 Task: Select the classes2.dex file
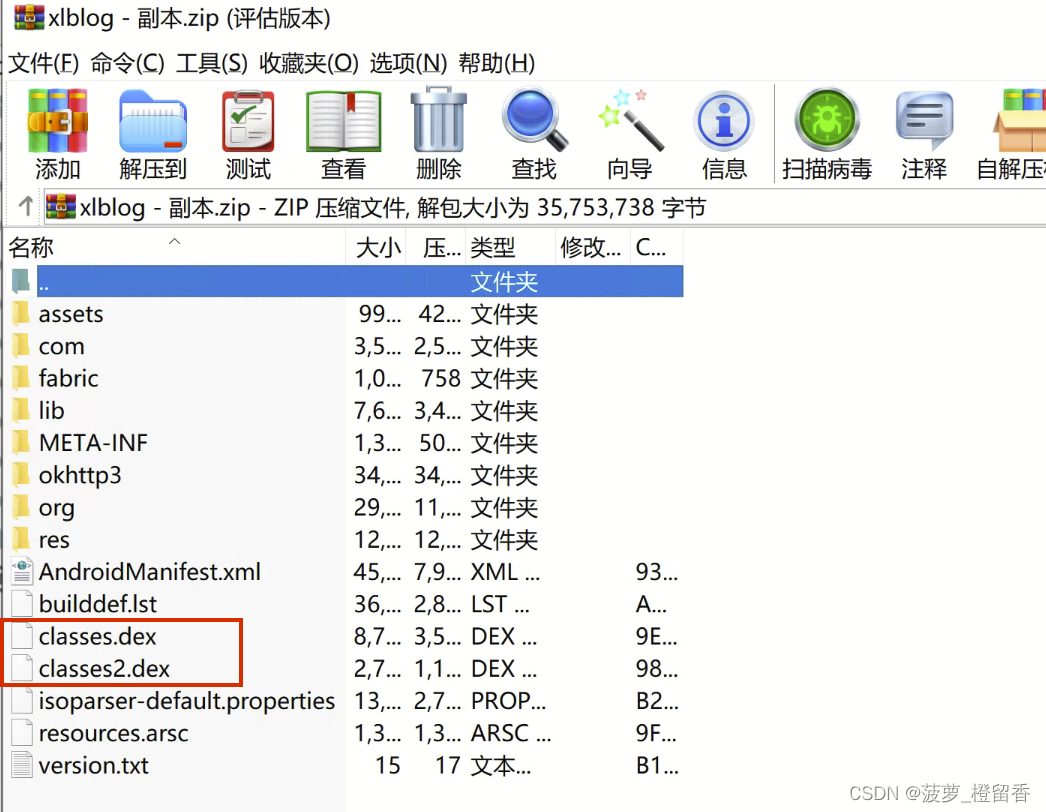(104, 669)
